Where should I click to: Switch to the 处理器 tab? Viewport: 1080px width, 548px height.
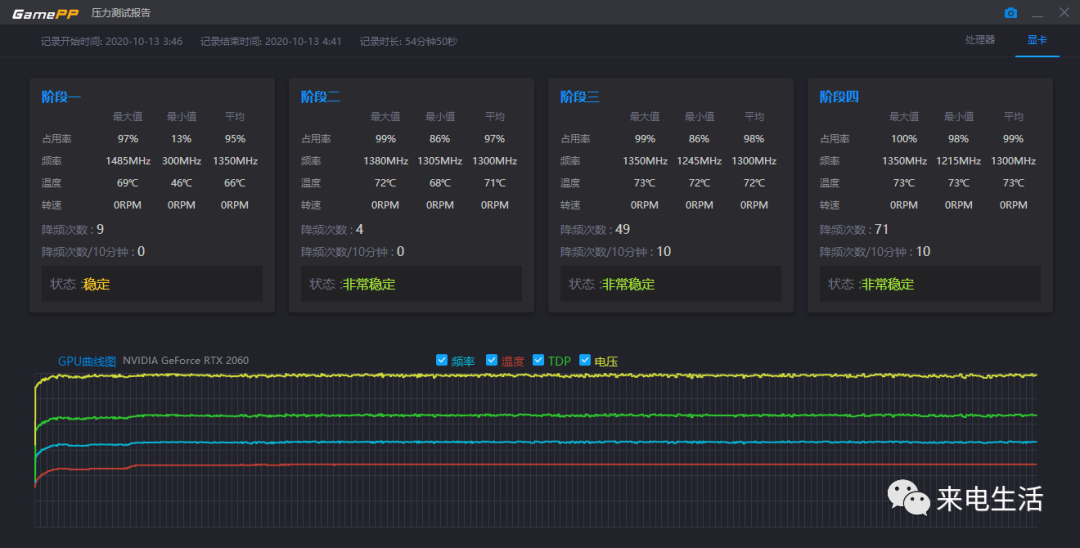[x=979, y=40]
